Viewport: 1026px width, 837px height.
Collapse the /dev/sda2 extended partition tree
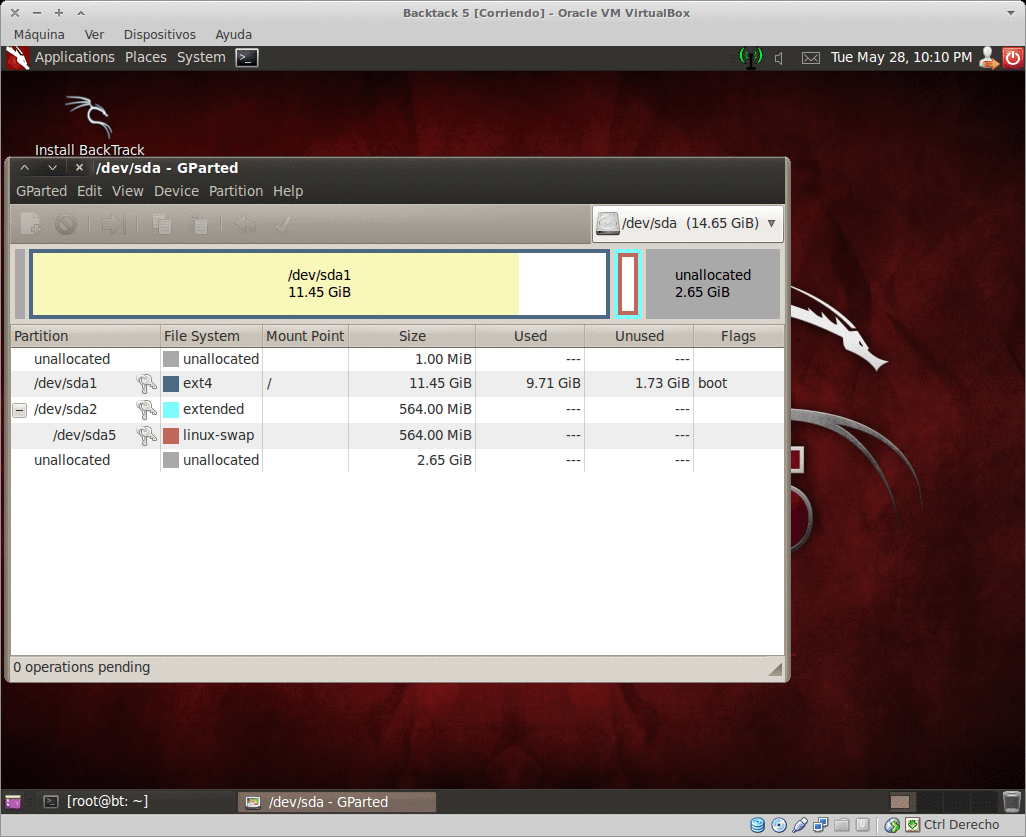pyautogui.click(x=20, y=409)
